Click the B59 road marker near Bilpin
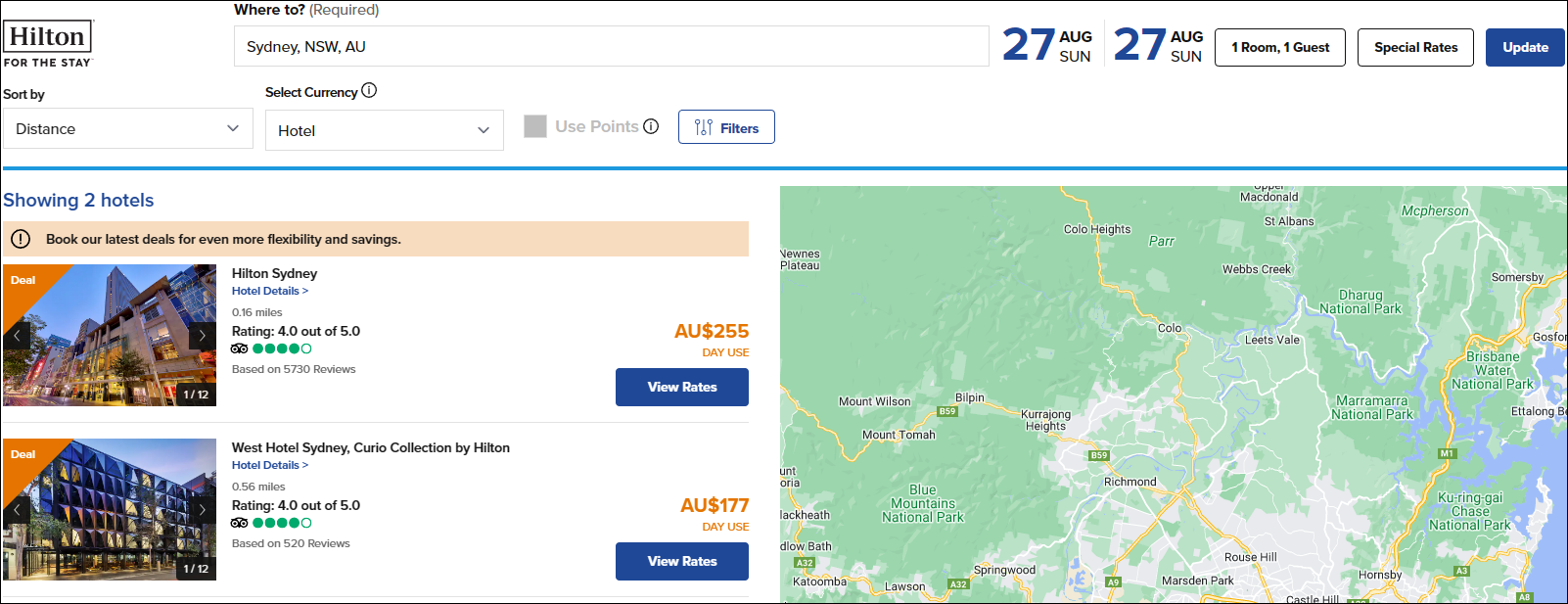Viewport: 1568px width, 604px height. [947, 411]
